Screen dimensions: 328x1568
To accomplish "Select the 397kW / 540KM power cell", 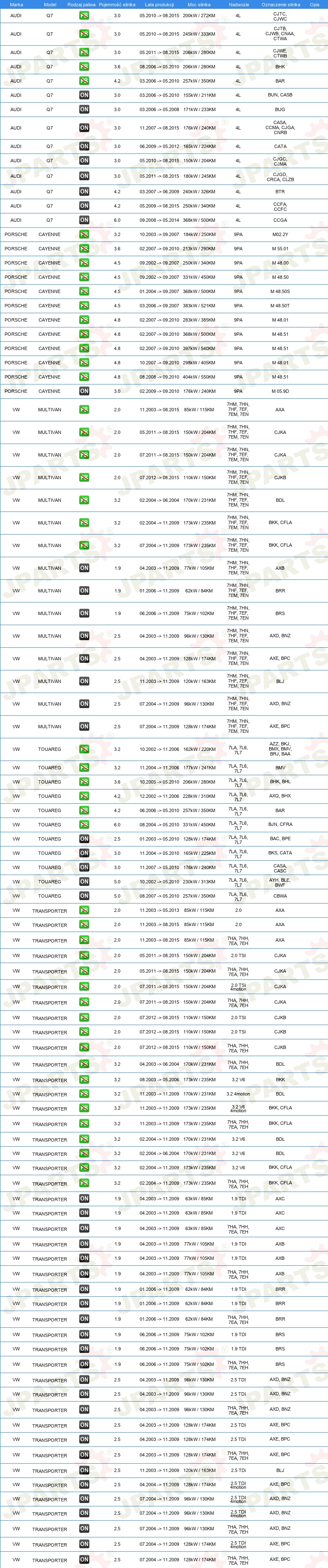I will click(199, 349).
